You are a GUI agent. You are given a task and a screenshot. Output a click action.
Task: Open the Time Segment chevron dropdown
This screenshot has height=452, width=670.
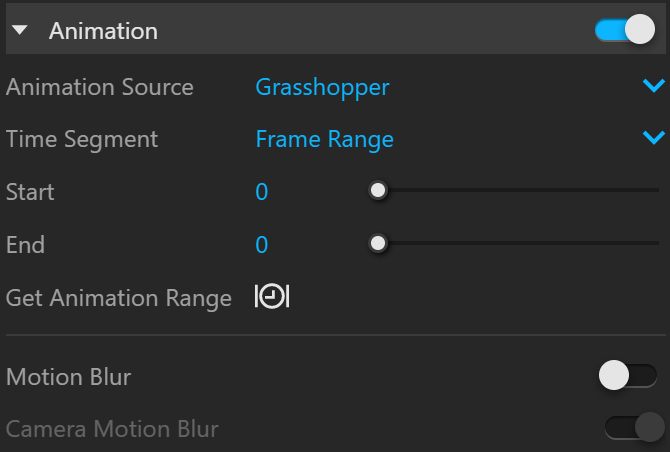[x=654, y=138]
